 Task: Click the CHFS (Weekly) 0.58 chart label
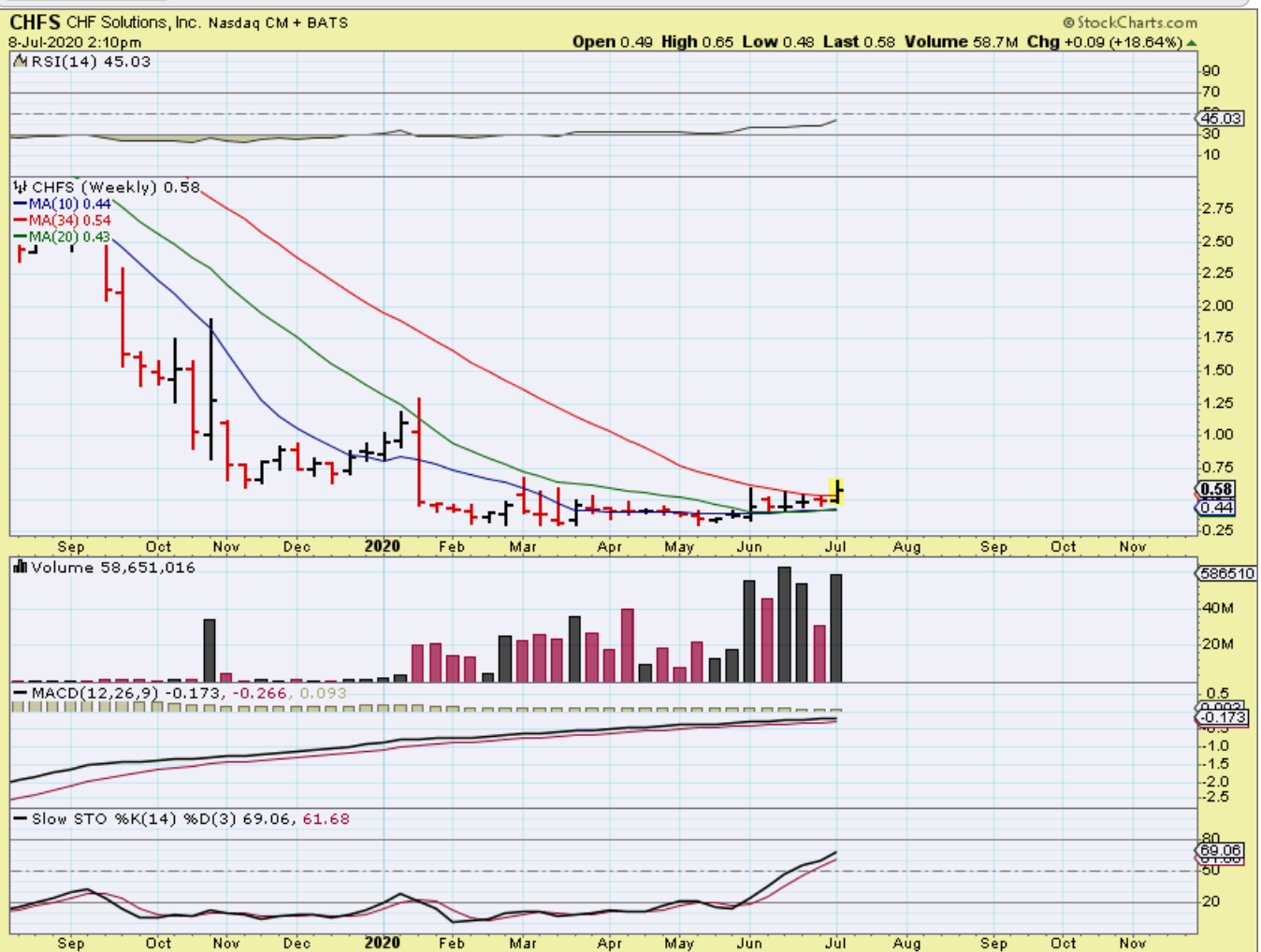pyautogui.click(x=116, y=187)
